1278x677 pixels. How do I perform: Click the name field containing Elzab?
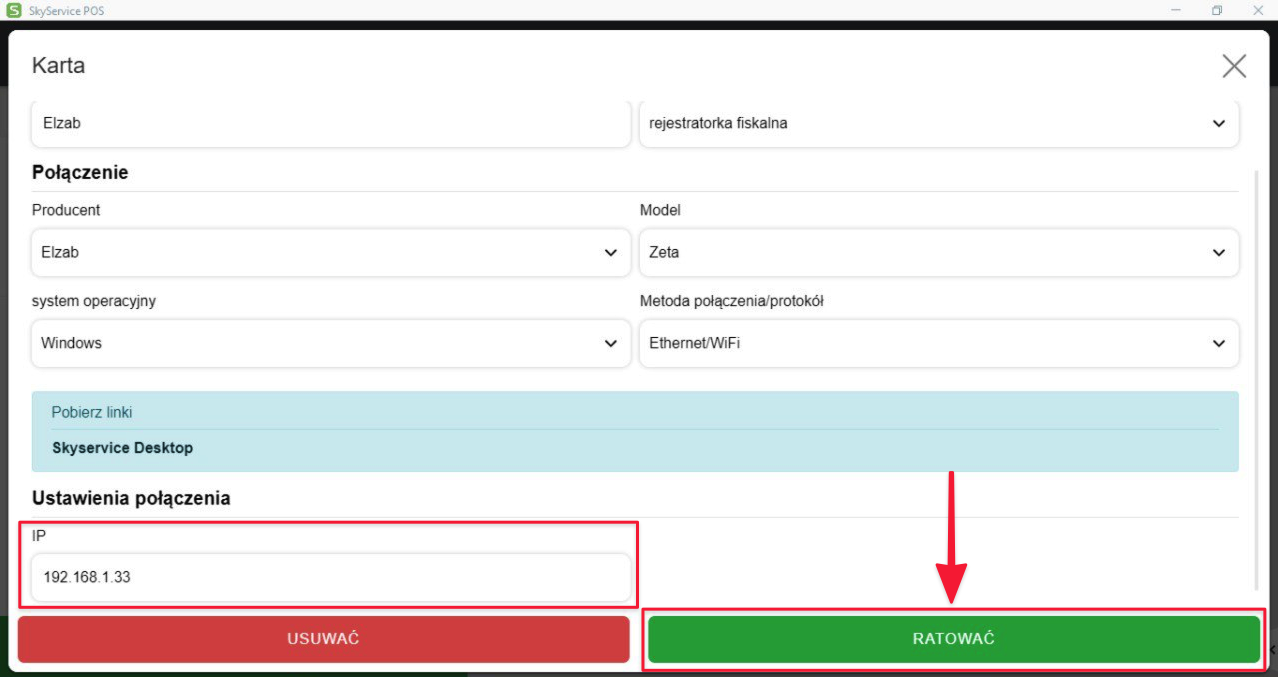(x=330, y=124)
